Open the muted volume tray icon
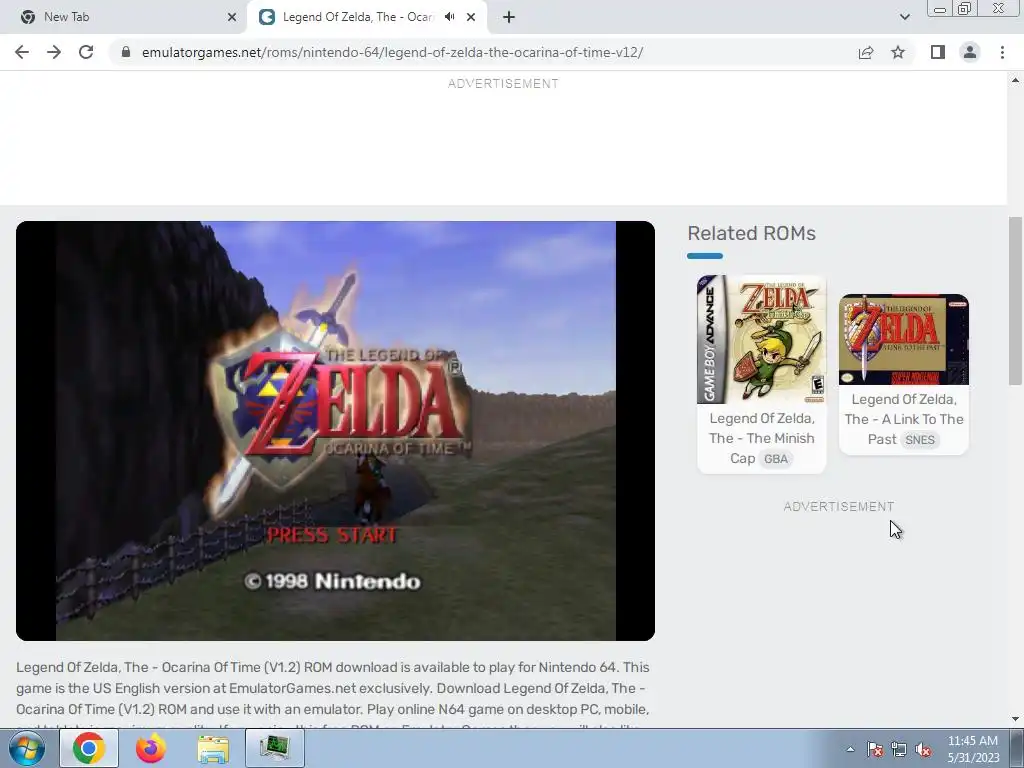This screenshot has width=1024, height=768. pos(923,749)
